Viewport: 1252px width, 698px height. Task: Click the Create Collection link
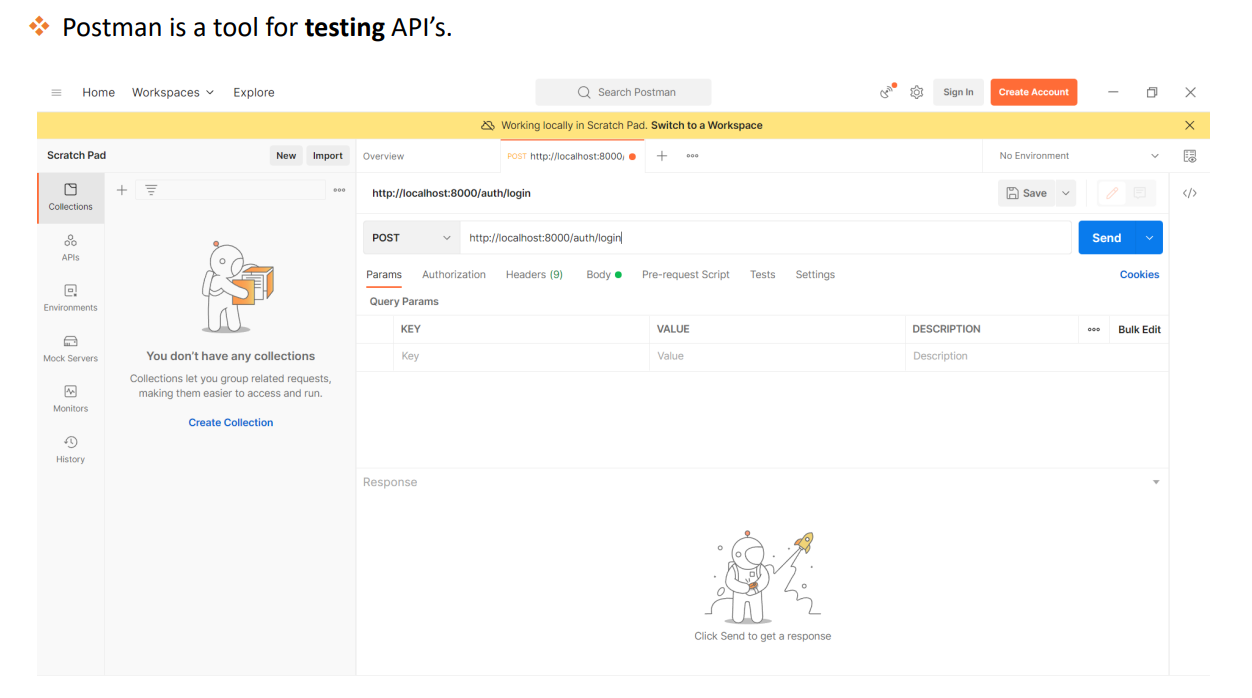click(x=231, y=422)
